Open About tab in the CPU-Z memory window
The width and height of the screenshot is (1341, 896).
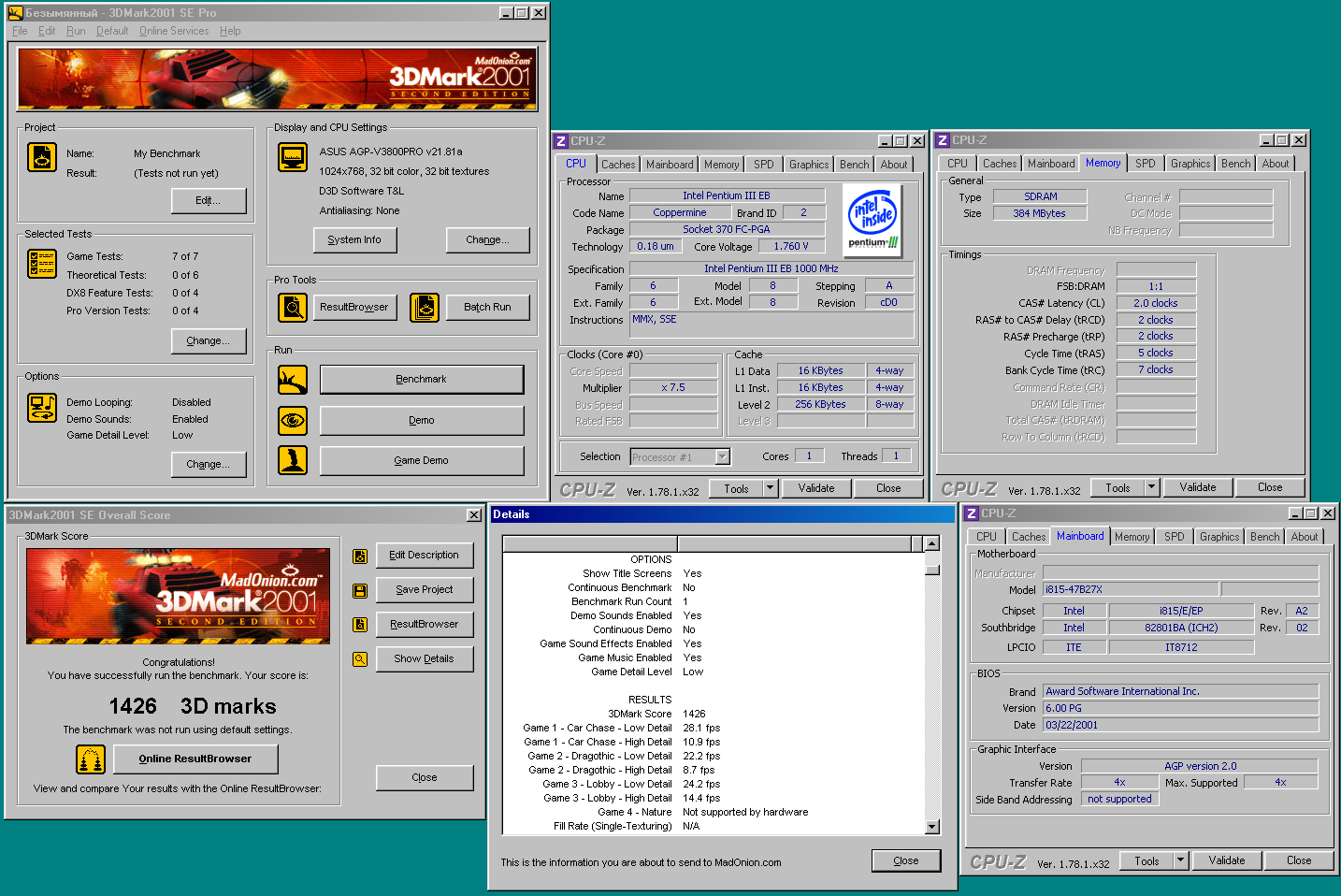[x=1276, y=164]
